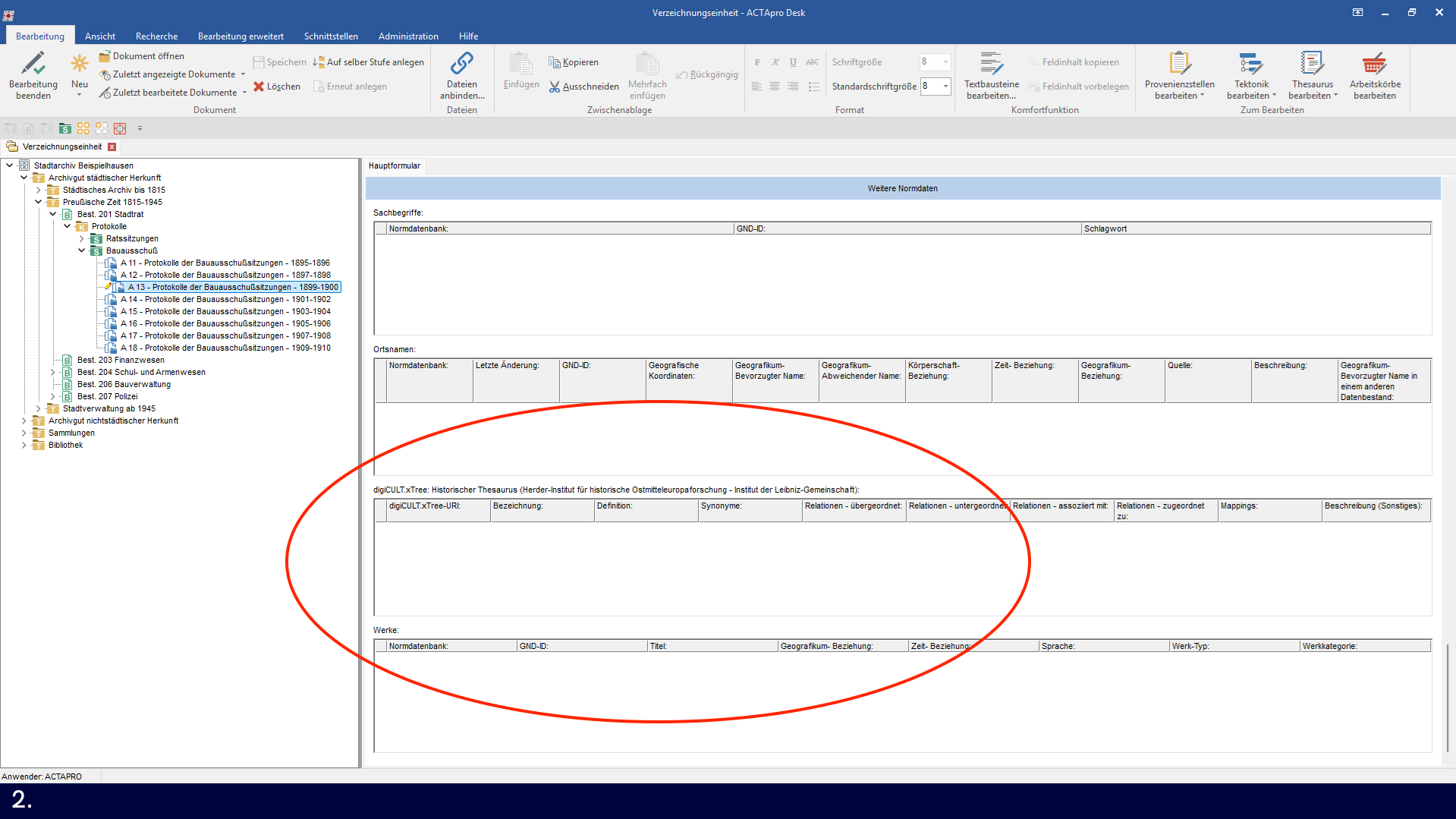Align text left in Format group

(x=756, y=87)
